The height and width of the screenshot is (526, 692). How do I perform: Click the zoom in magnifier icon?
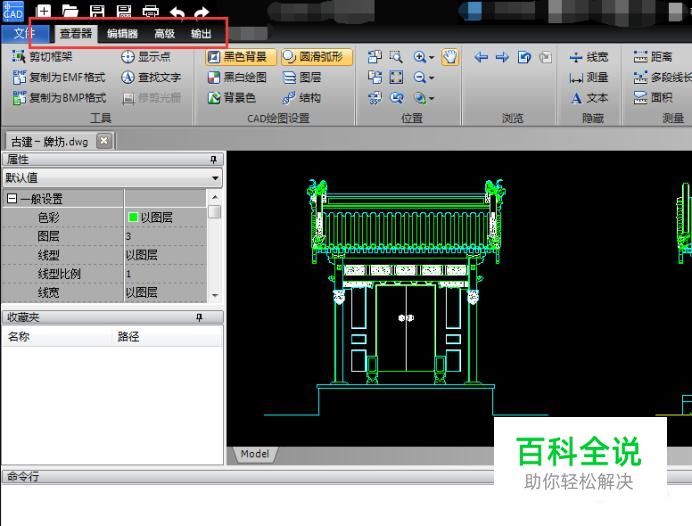click(x=419, y=56)
